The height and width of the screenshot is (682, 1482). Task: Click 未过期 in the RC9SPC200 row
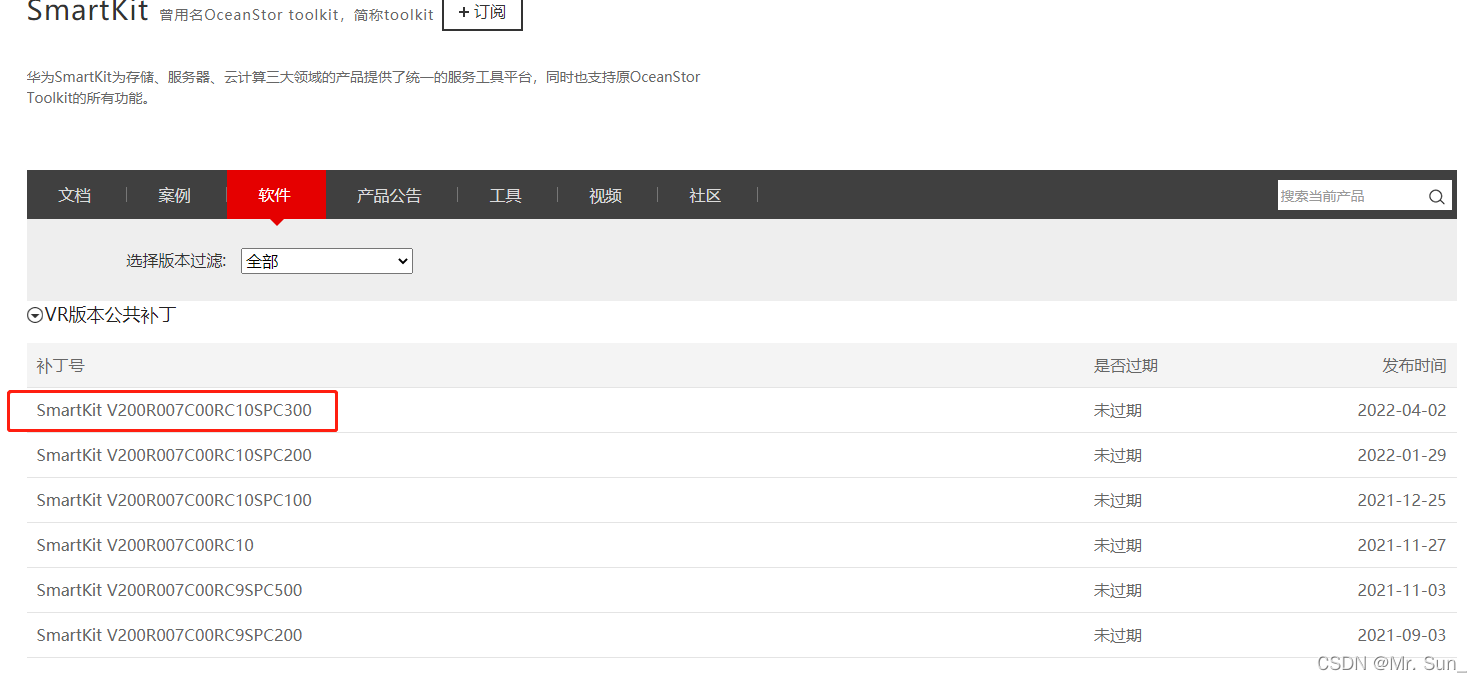pyautogui.click(x=1118, y=635)
